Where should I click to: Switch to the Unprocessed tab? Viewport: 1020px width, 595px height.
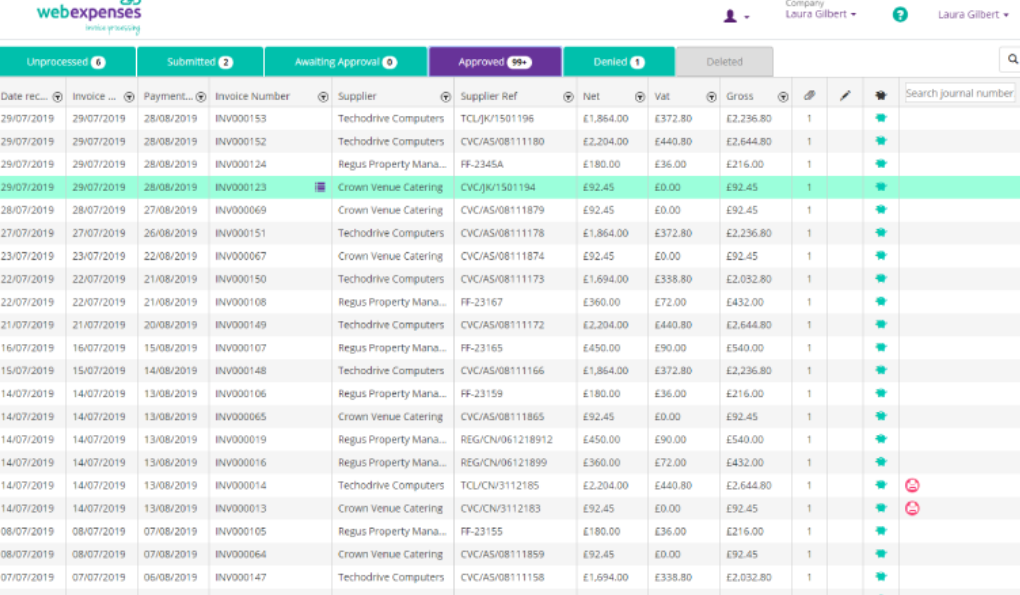[68, 62]
